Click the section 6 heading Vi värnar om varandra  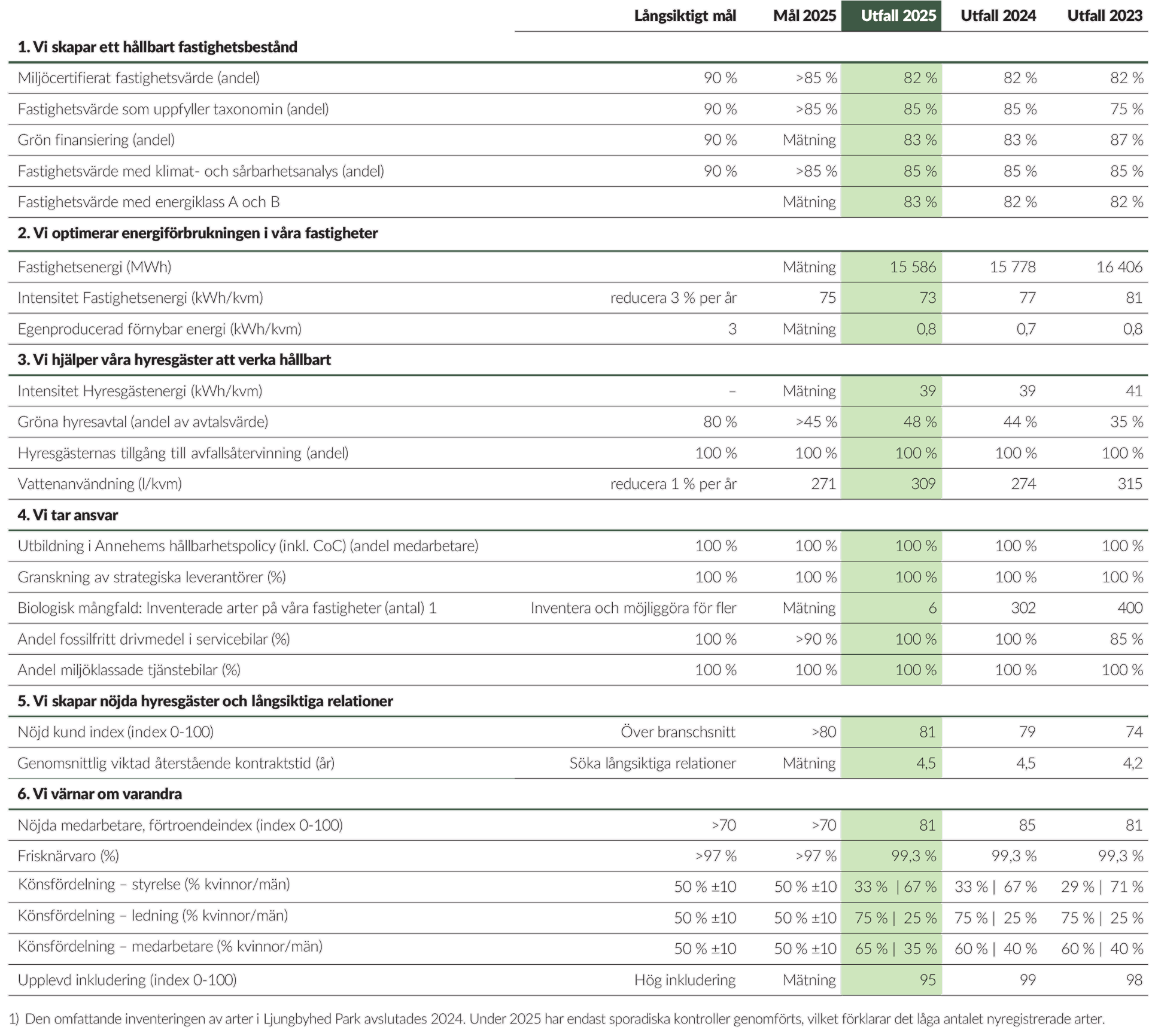[x=99, y=794]
